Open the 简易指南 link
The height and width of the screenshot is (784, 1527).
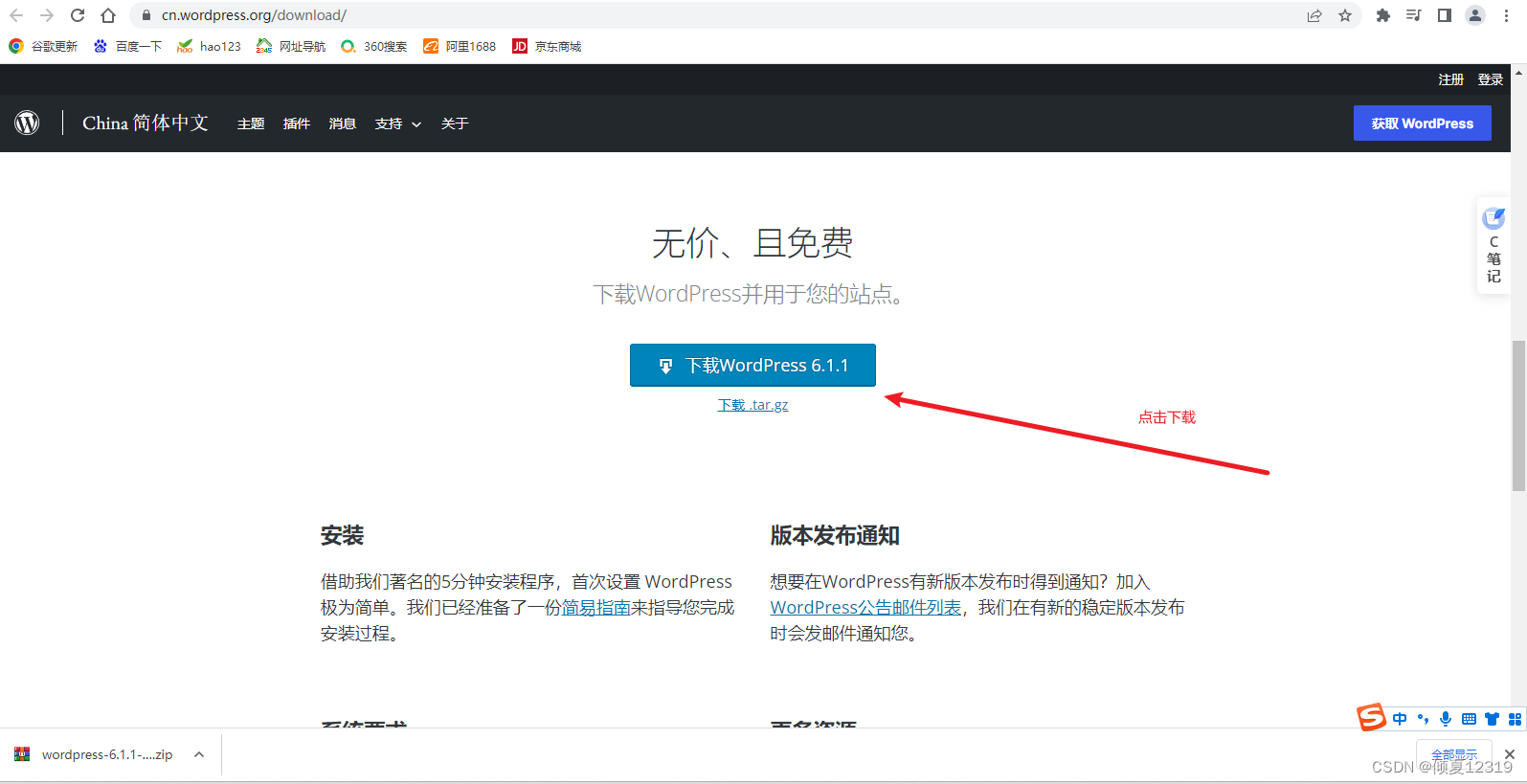[x=595, y=608]
